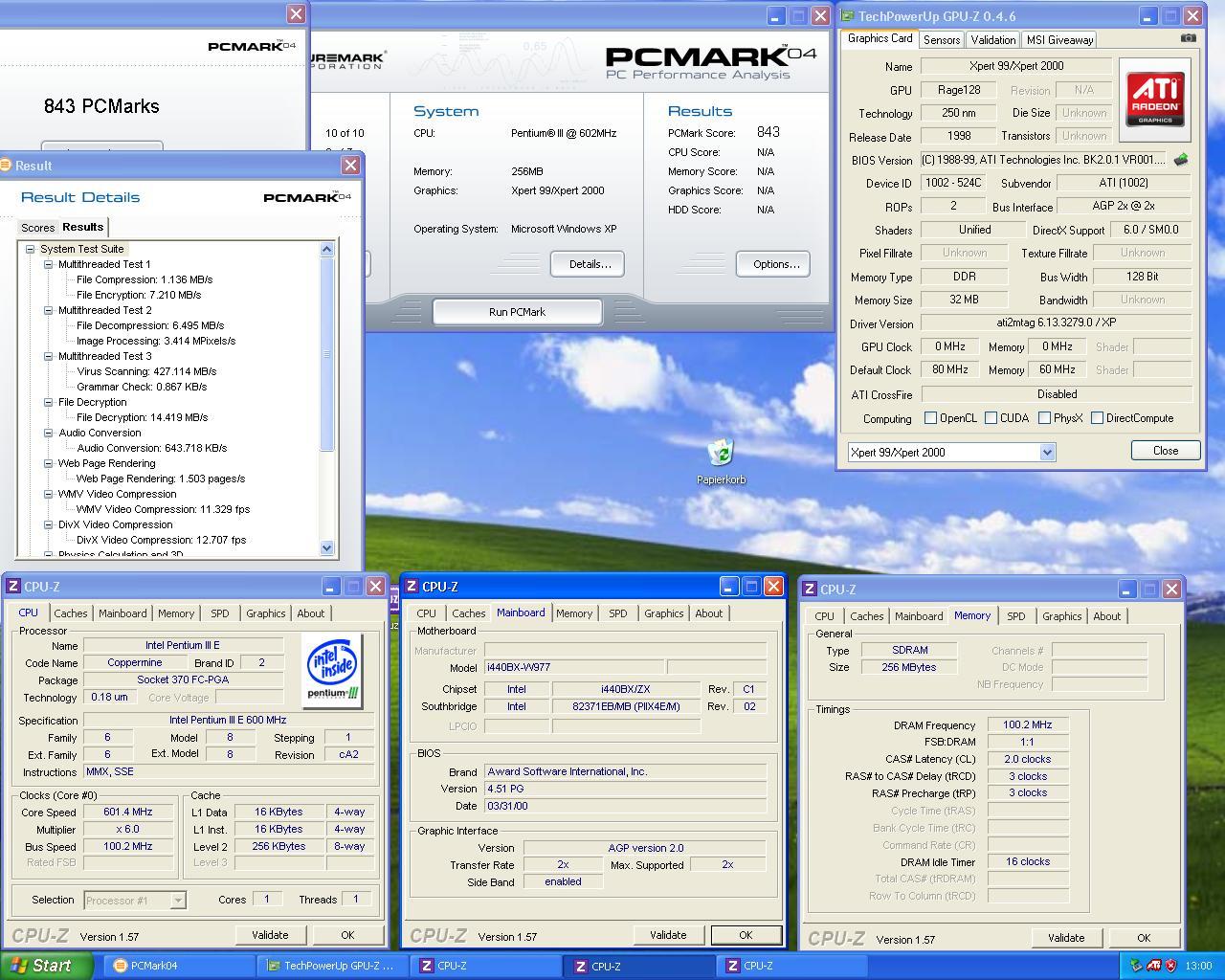This screenshot has width=1225, height=980.
Task: Select Virus Scanning: 427.114 MB/s row
Action: point(146,371)
